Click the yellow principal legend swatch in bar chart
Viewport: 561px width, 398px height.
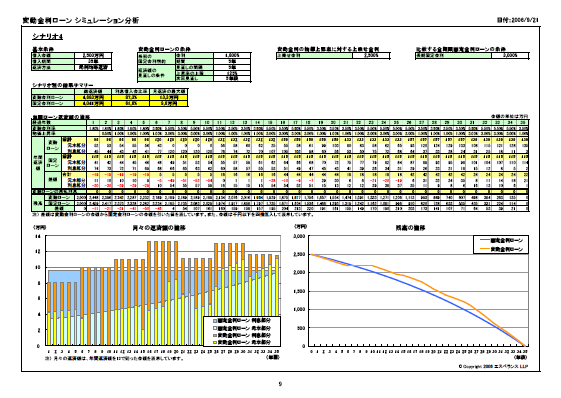pos(215,343)
